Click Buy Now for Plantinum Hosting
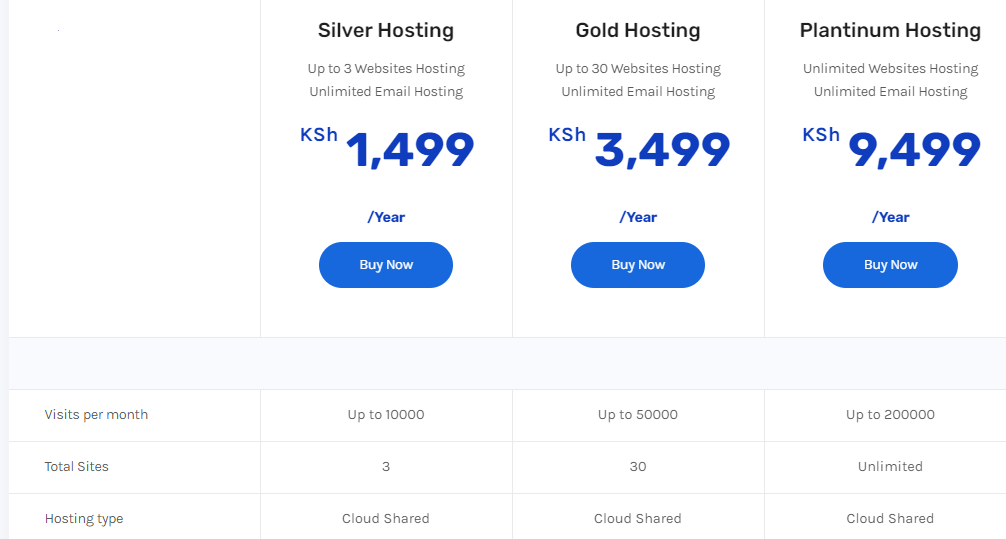Image resolution: width=1006 pixels, height=539 pixels. click(890, 265)
